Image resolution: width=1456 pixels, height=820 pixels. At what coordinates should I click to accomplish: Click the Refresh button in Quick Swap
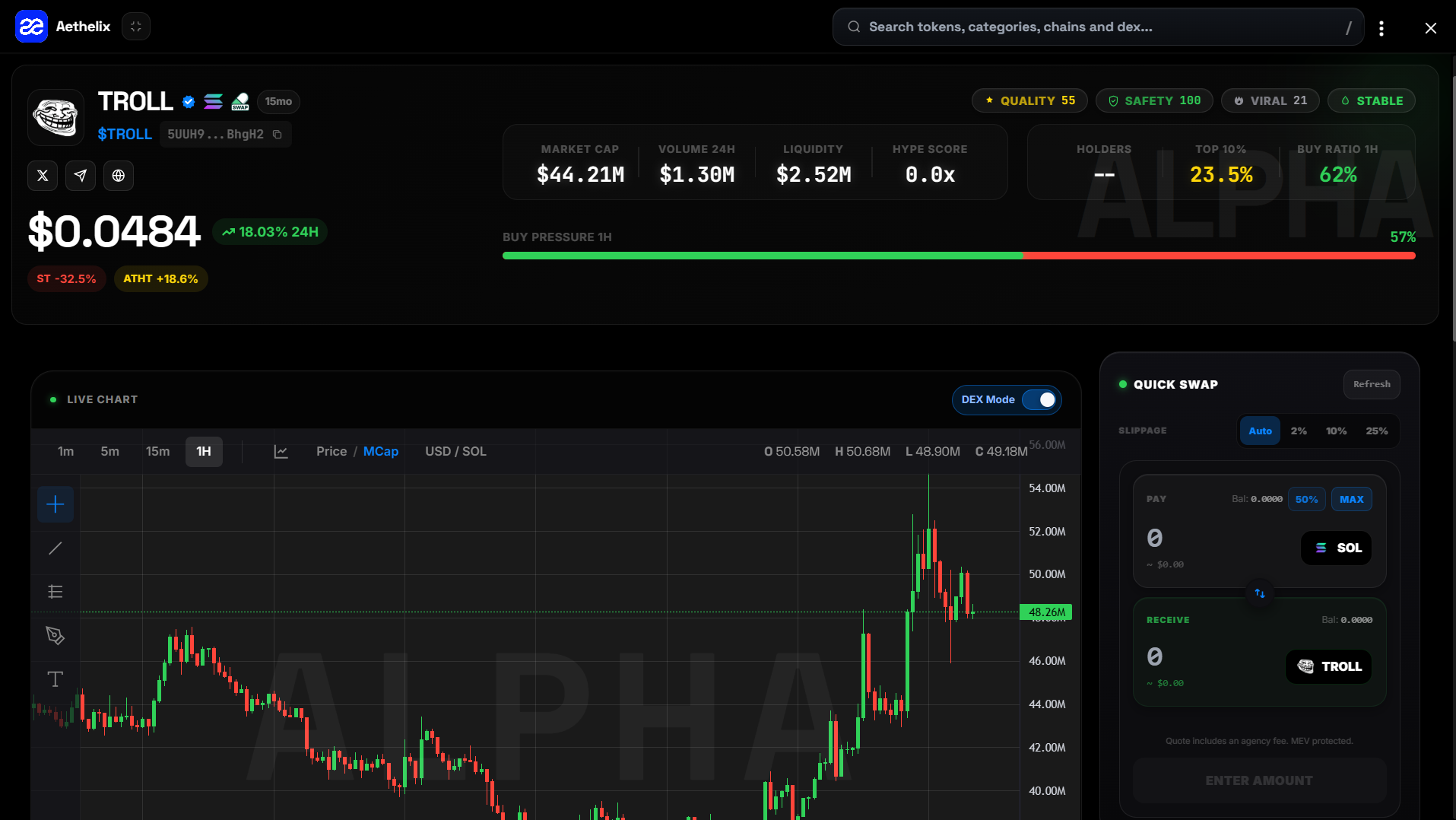pyautogui.click(x=1372, y=385)
